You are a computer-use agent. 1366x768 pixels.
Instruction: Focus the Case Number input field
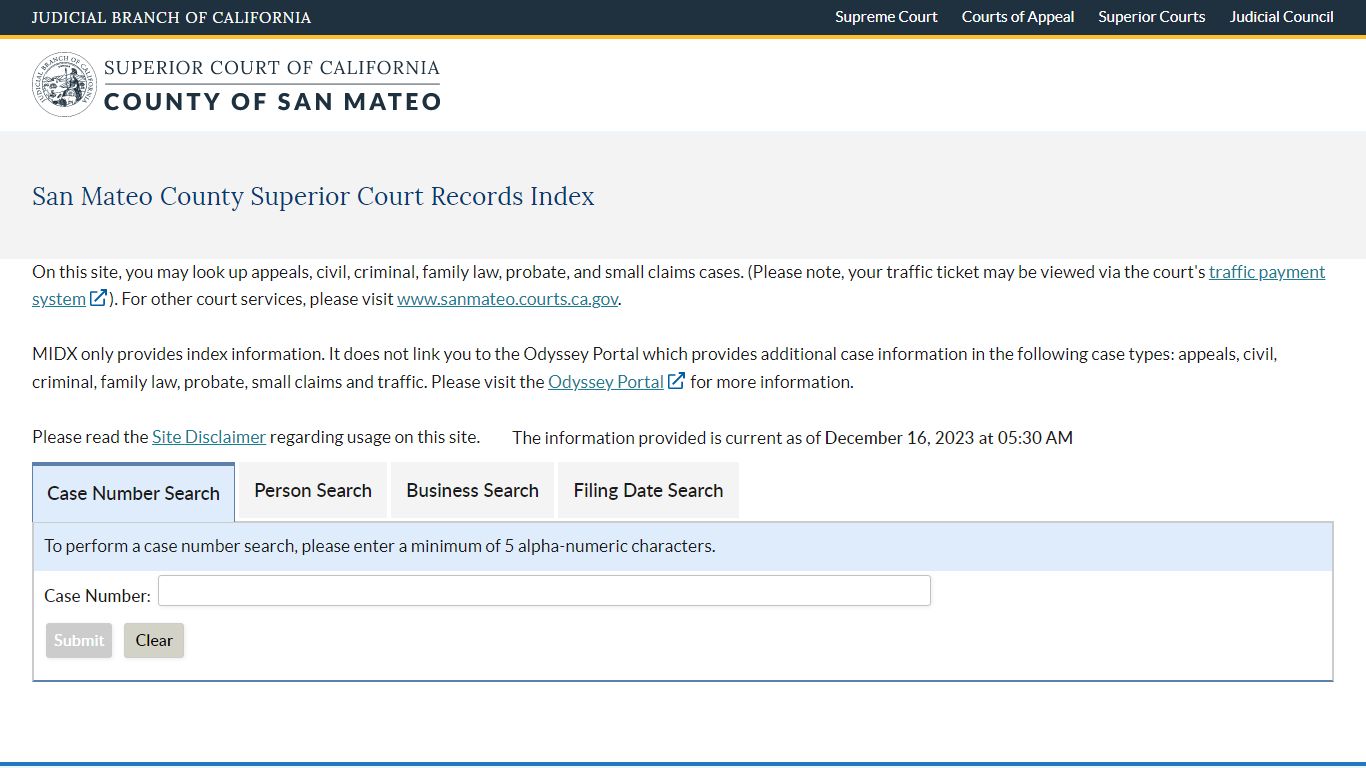544,590
